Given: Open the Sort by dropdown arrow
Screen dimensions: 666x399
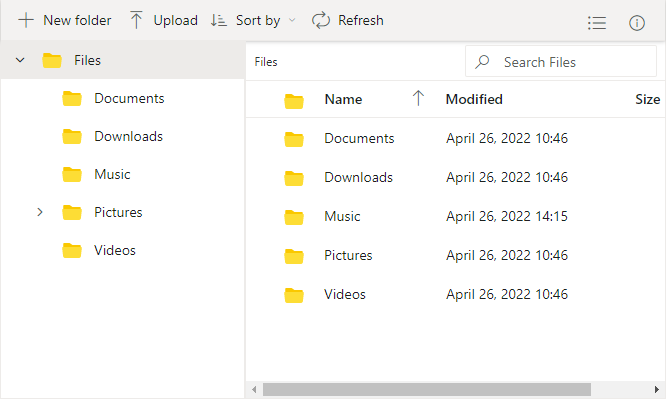Looking at the screenshot, I should 292,20.
